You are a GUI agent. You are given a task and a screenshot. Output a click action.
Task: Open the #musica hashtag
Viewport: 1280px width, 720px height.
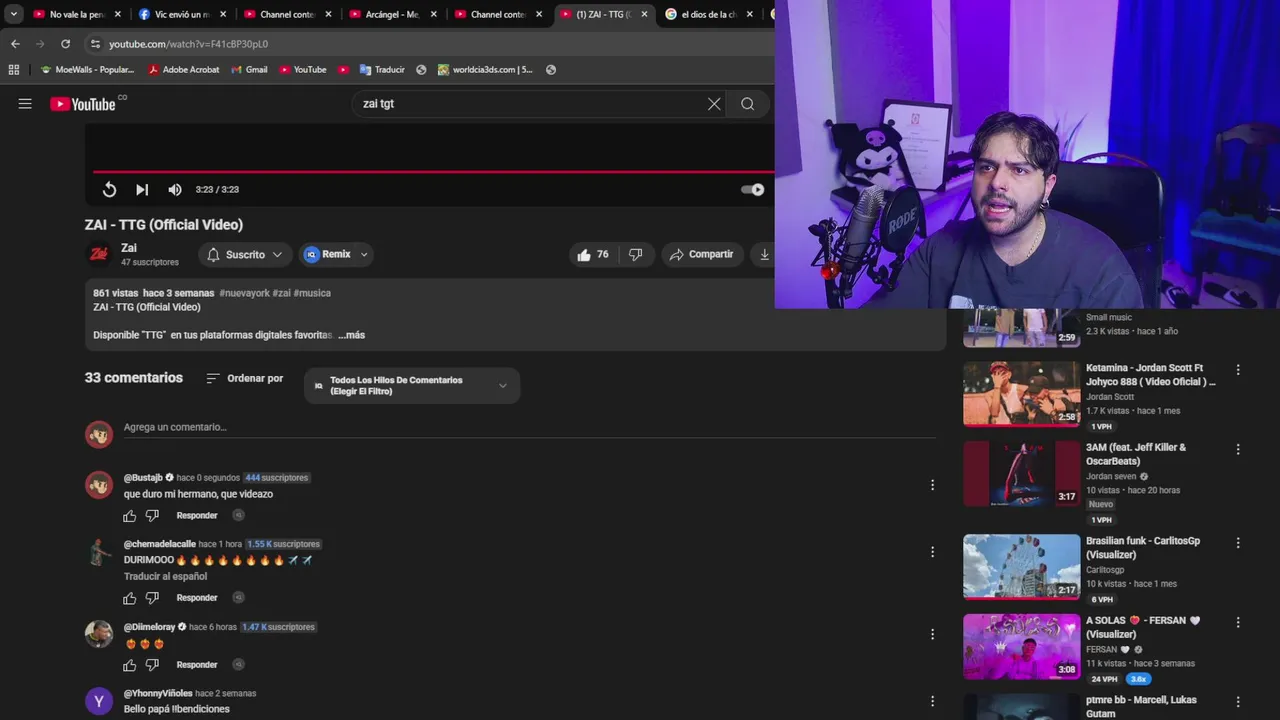pos(312,293)
